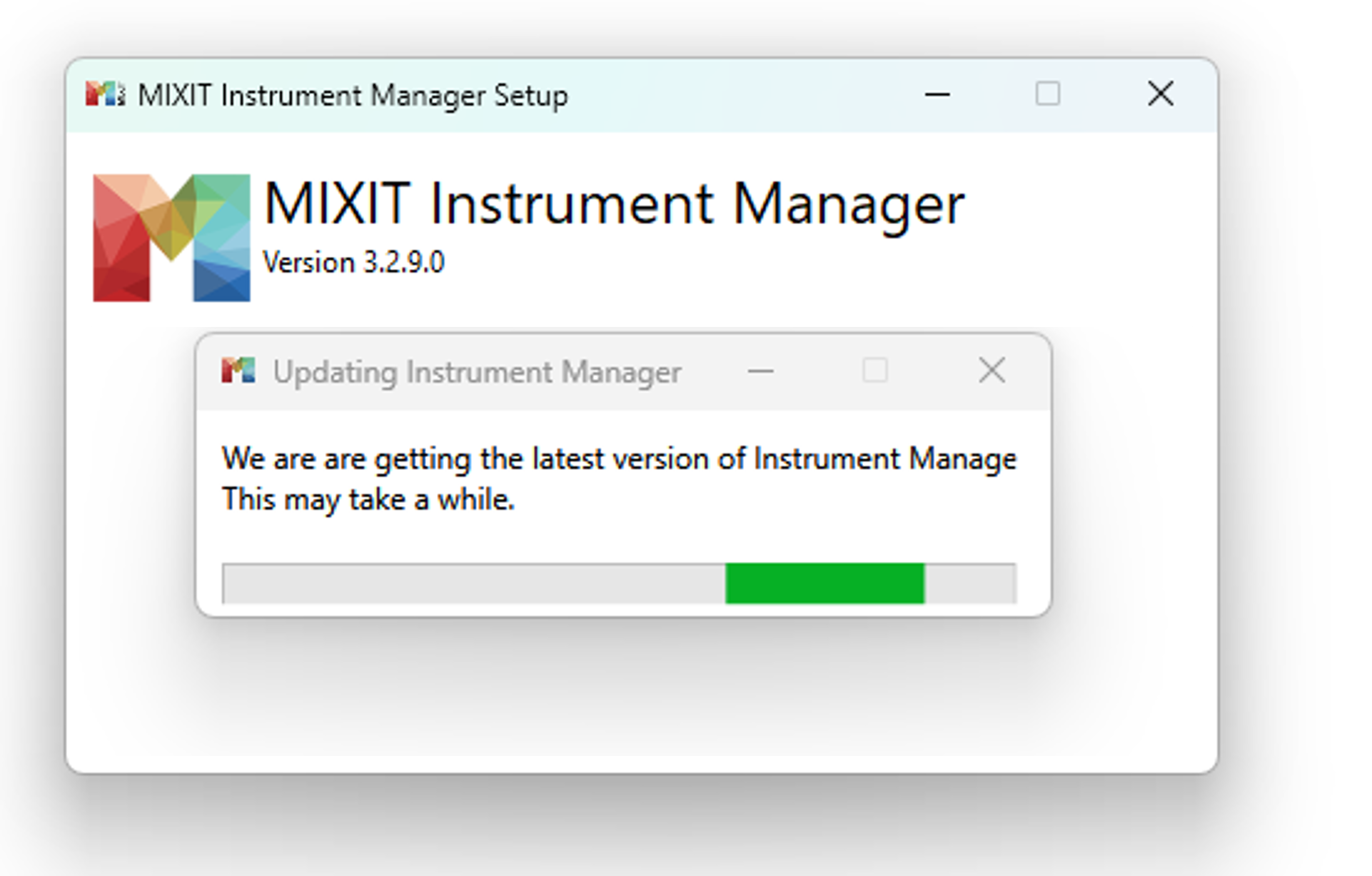
Task: Click the green section of the progress bar
Action: [824, 583]
